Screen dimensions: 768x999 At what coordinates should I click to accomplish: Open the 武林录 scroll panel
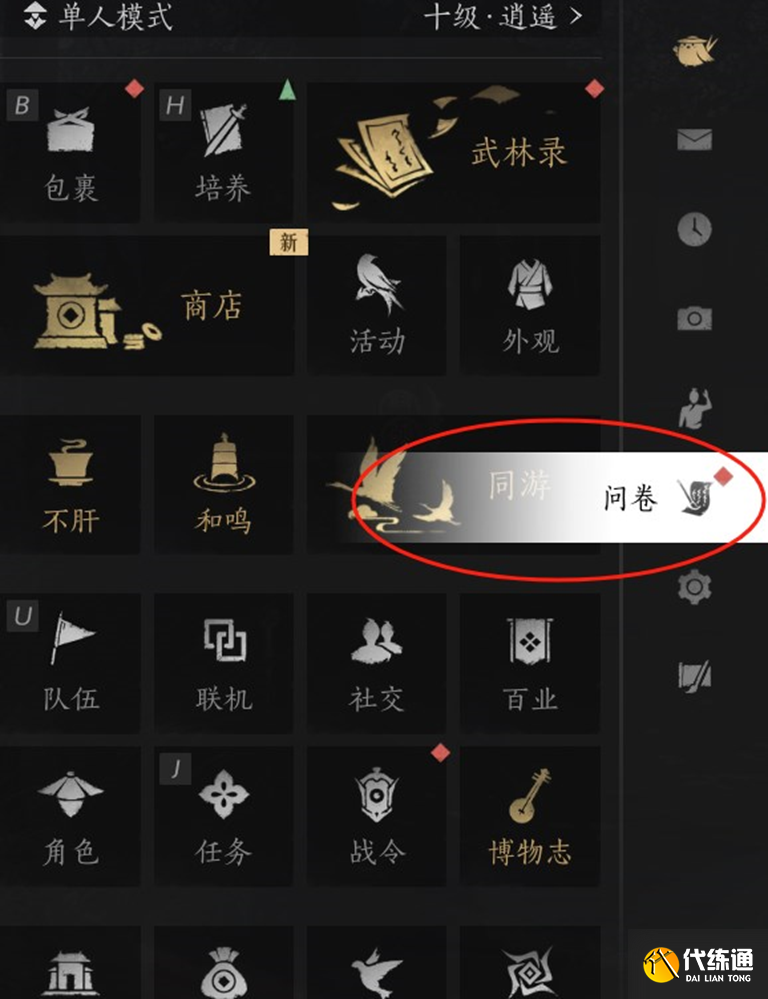(453, 153)
